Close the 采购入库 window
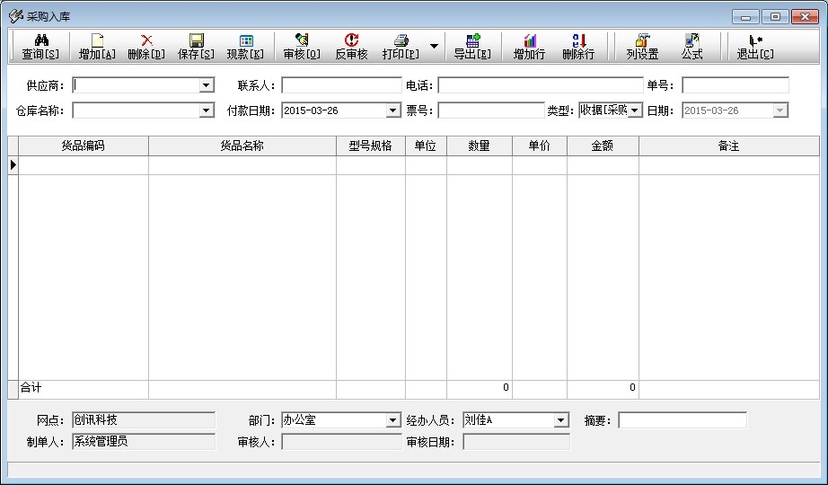 point(805,17)
